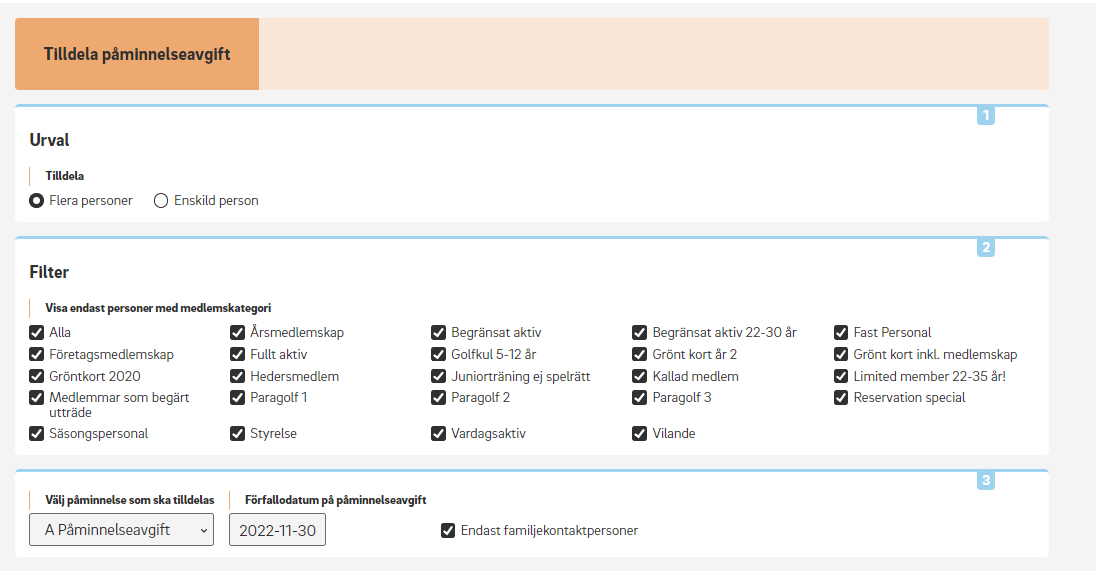Open the A Påminnelseavgift dropdown
The height and width of the screenshot is (571, 1096).
coord(121,530)
